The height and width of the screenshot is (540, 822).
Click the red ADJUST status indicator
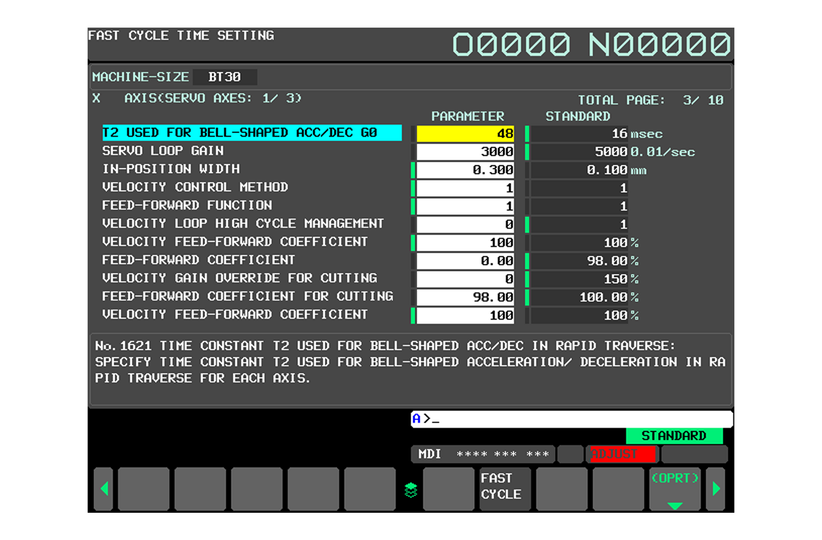[619, 454]
